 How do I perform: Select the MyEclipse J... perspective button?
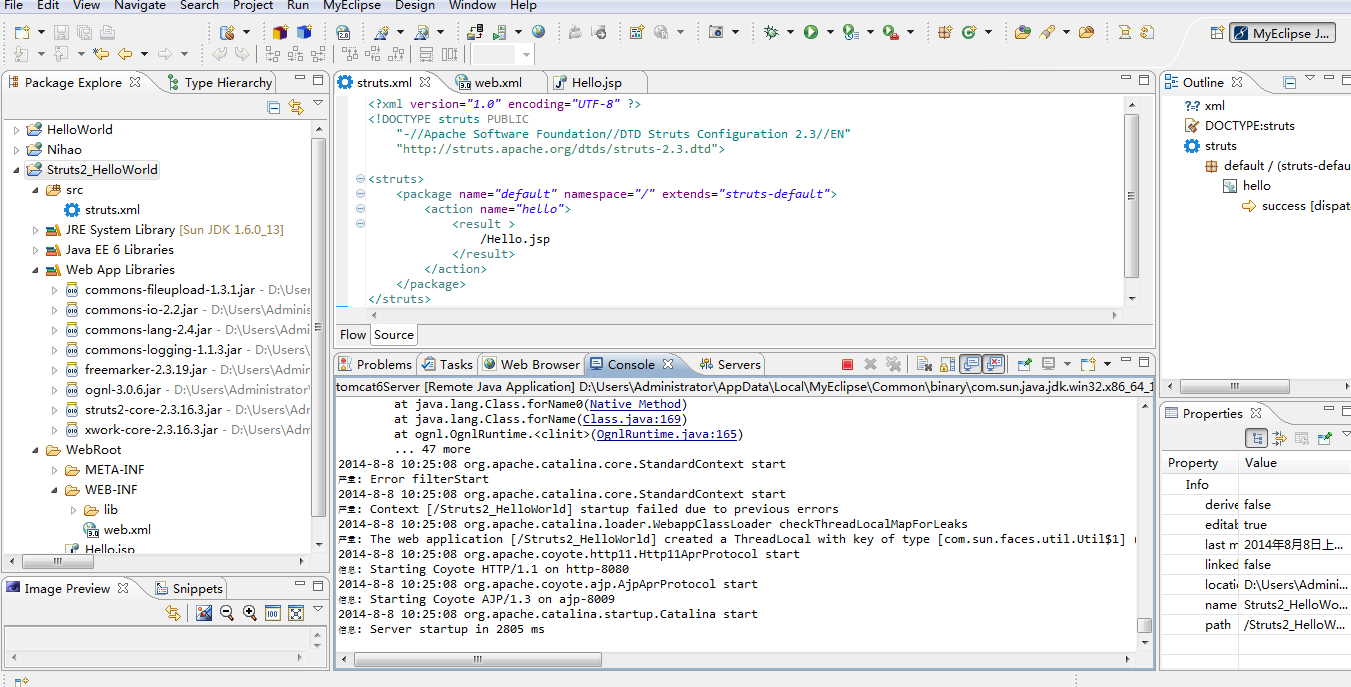(1283, 33)
